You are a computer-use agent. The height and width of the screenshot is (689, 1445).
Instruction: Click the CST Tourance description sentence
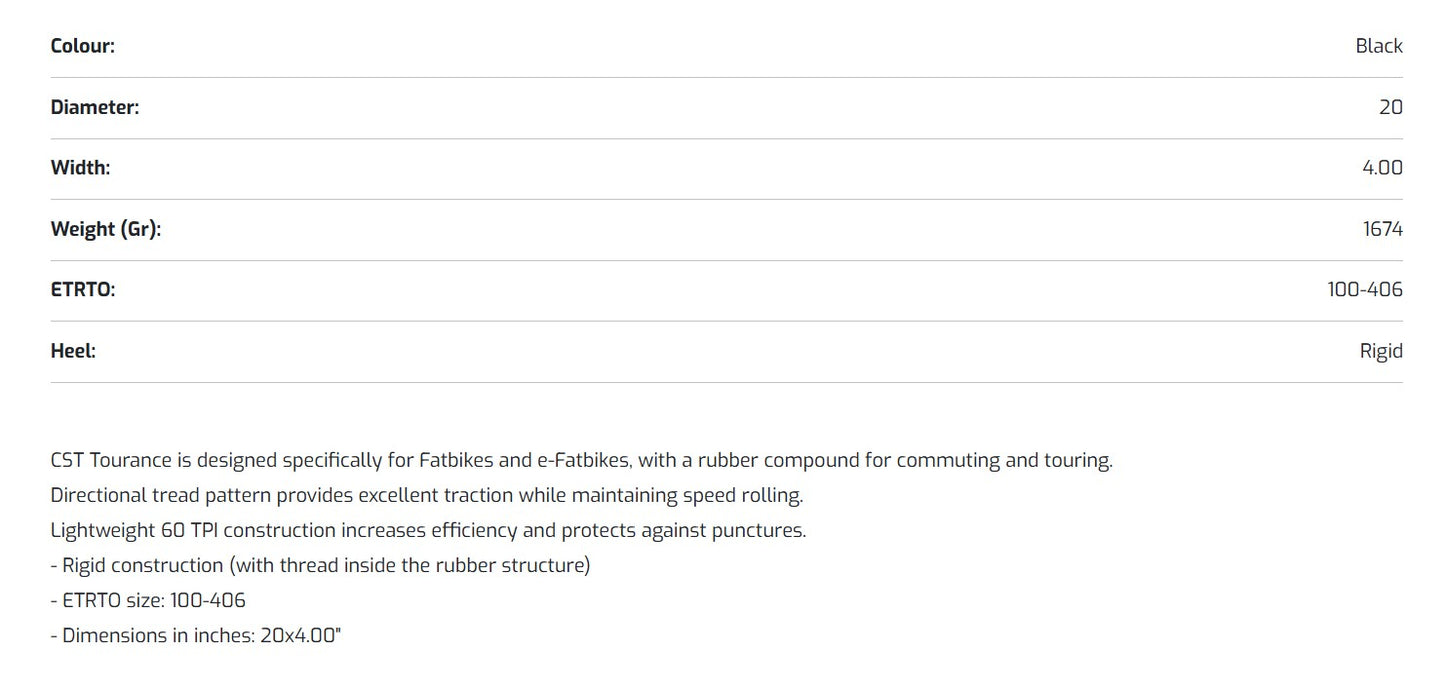tap(581, 461)
